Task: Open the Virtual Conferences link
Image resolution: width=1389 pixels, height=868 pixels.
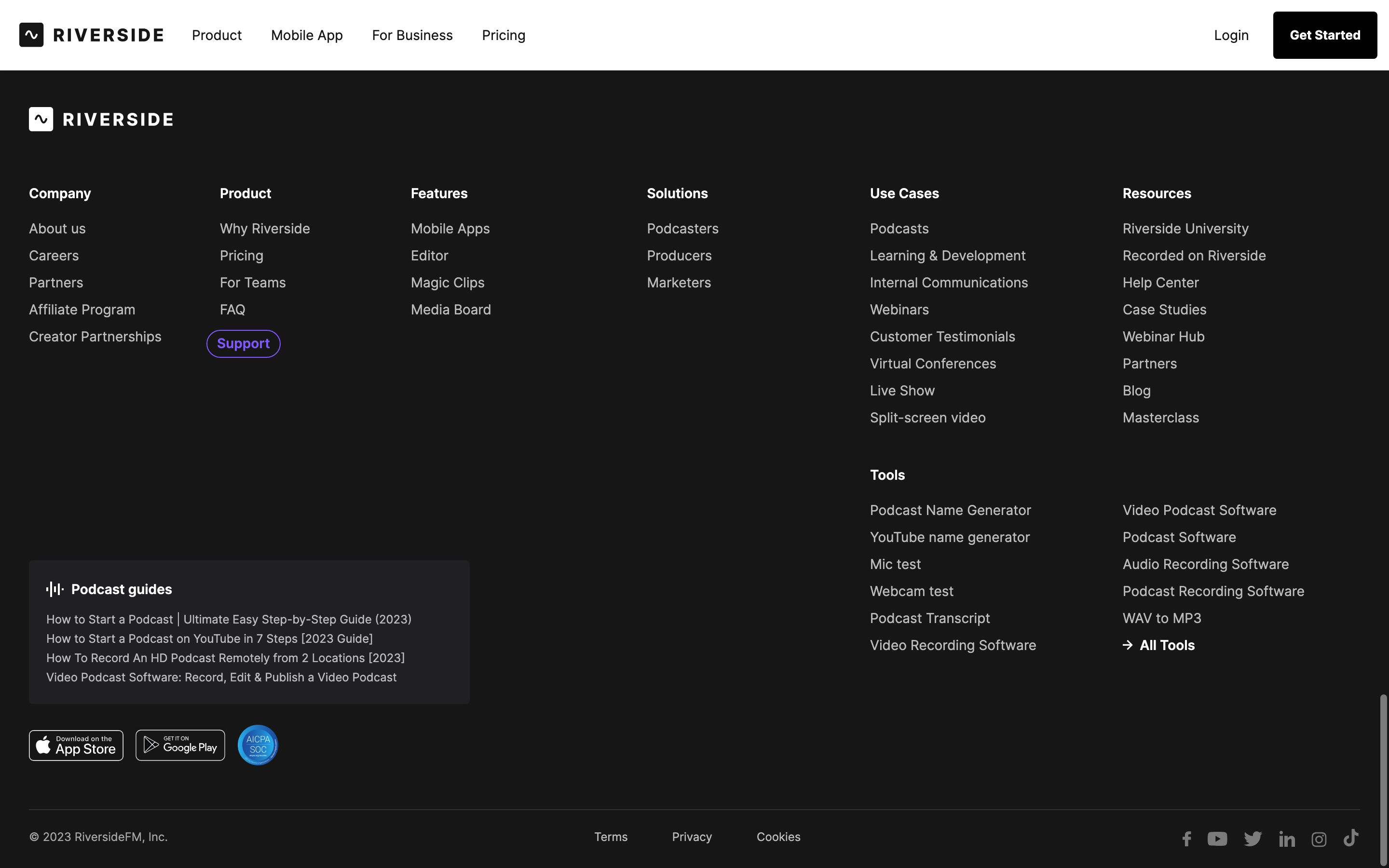Action: tap(933, 364)
